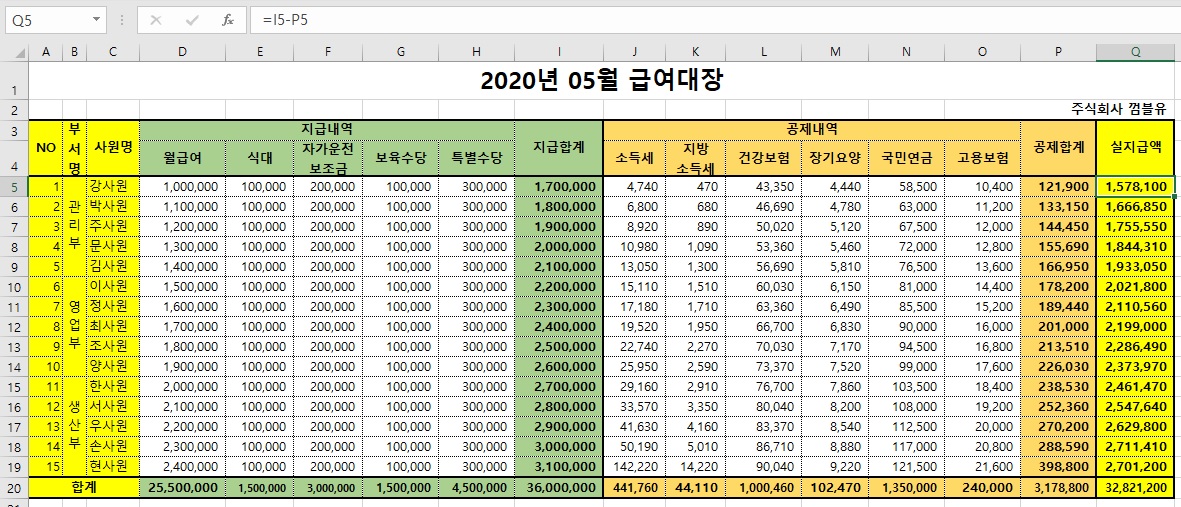Click the Cancel (X) formula bar icon

tap(156, 20)
